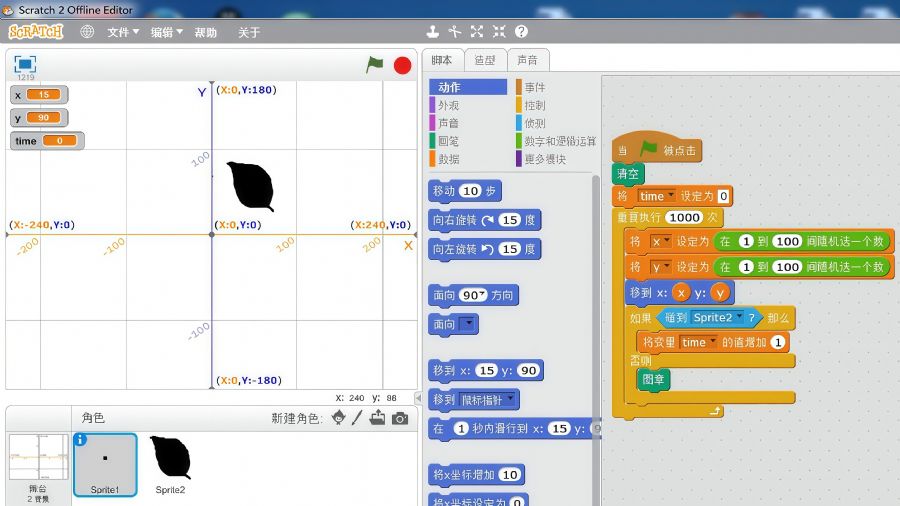The height and width of the screenshot is (506, 900).
Task: Click the green flag to run
Action: (x=375, y=65)
